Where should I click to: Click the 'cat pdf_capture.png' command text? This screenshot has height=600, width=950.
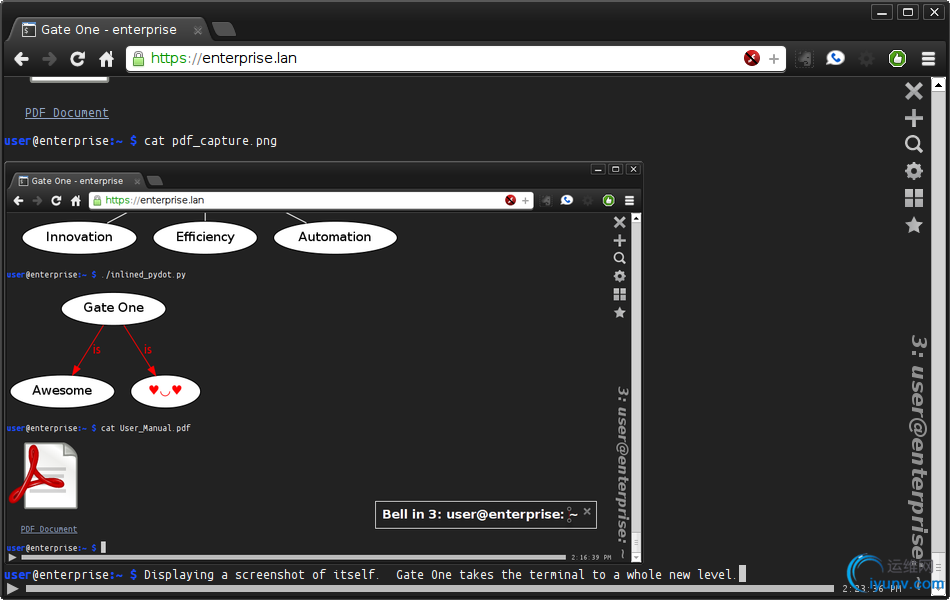coord(210,141)
